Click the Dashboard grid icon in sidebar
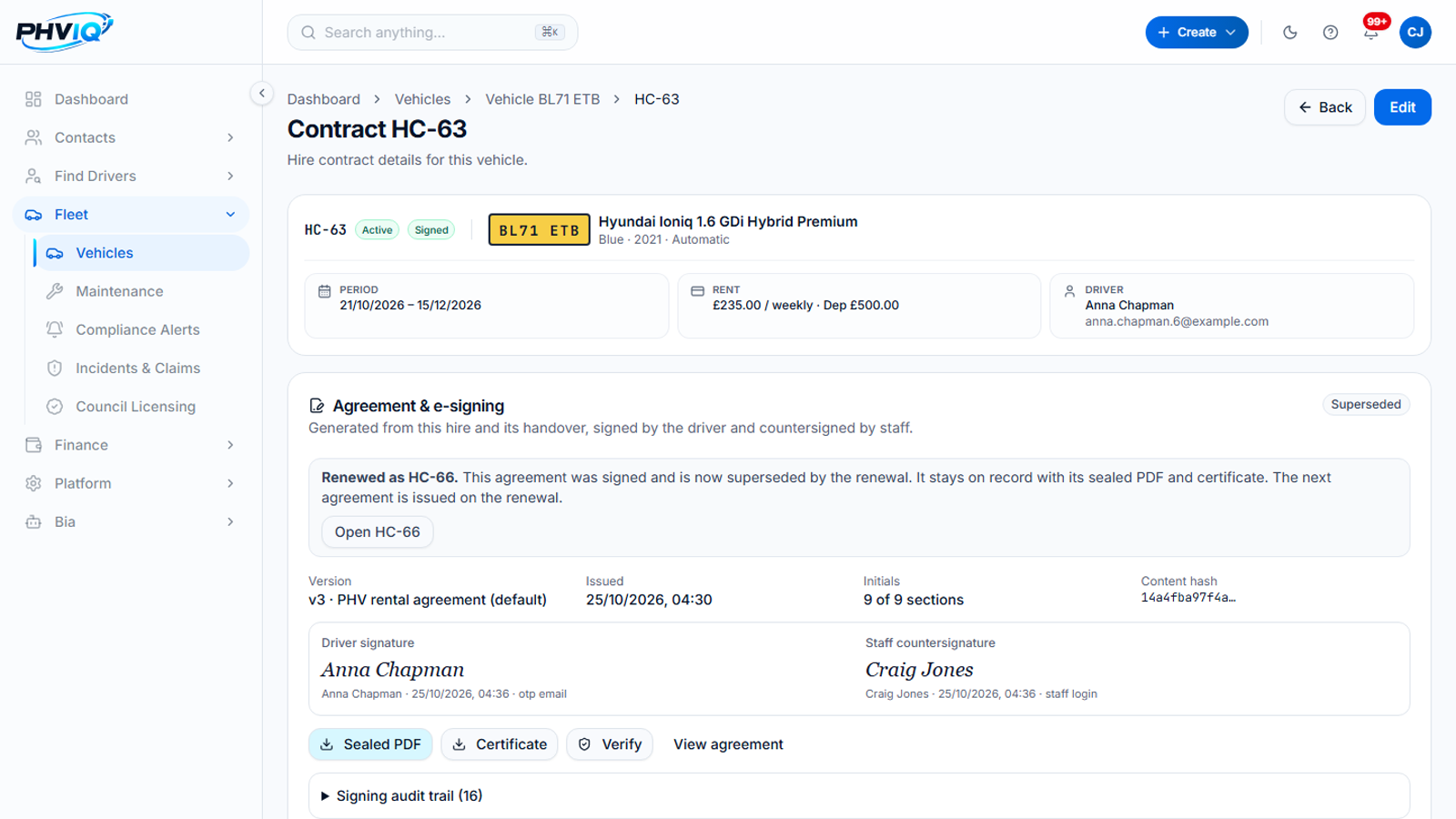The image size is (1456, 819). [x=34, y=99]
